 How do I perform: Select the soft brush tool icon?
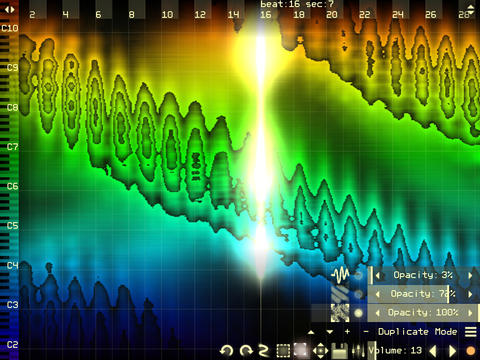(301, 350)
